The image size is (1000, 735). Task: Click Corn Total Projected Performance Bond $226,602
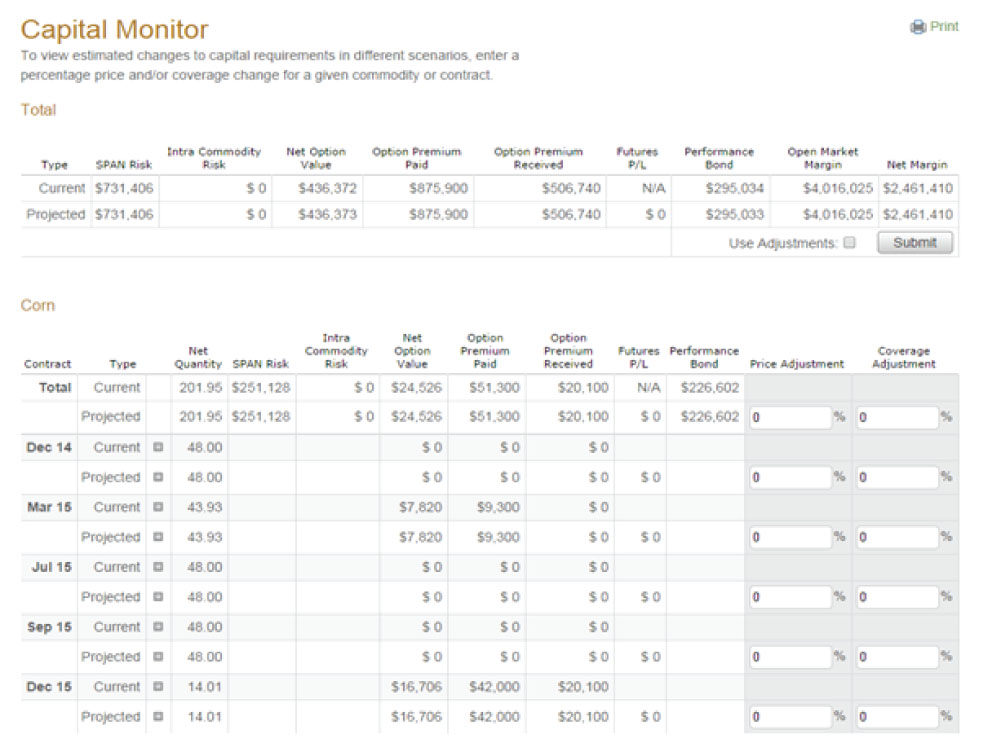(x=710, y=417)
